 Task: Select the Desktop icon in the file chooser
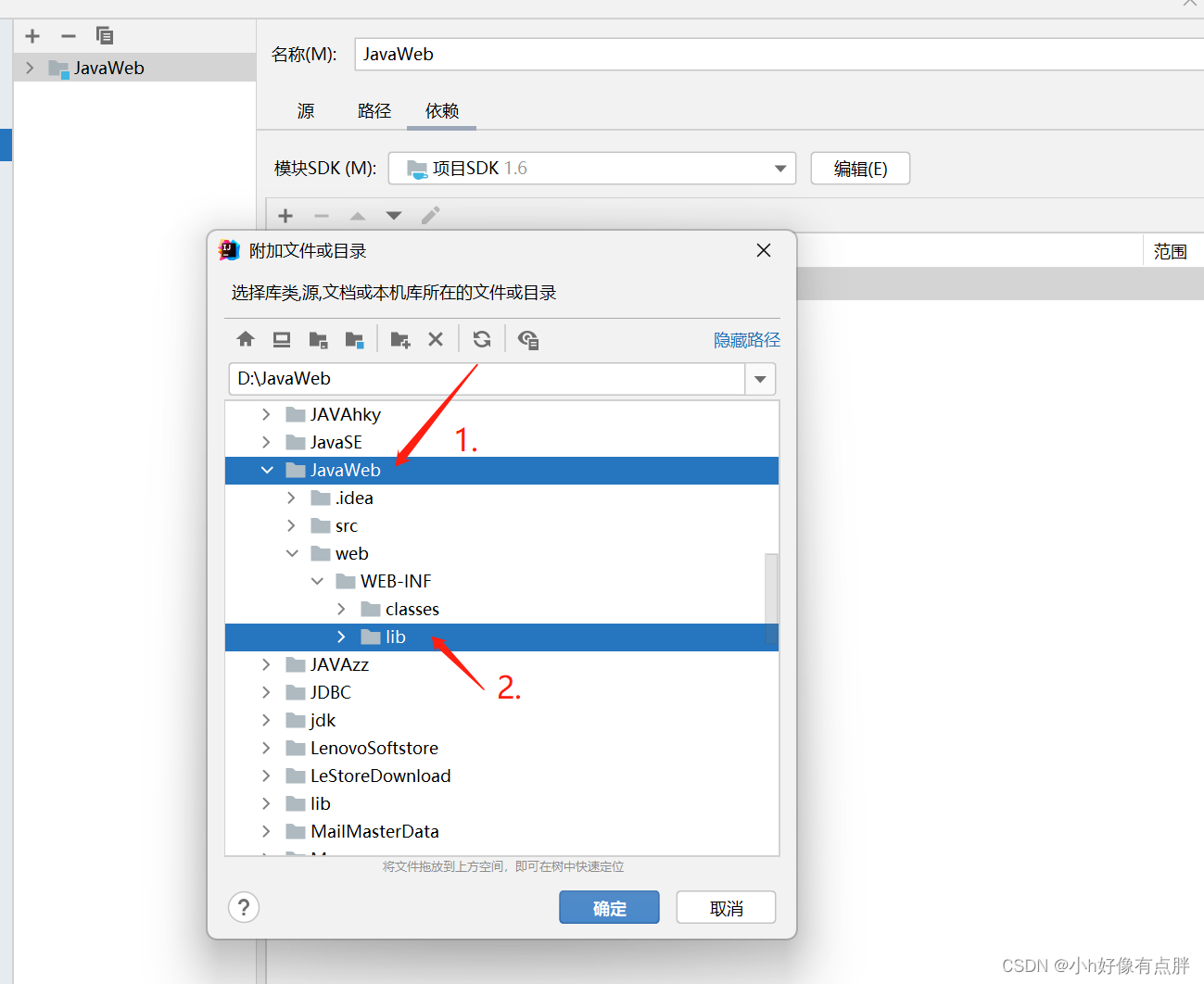(282, 339)
